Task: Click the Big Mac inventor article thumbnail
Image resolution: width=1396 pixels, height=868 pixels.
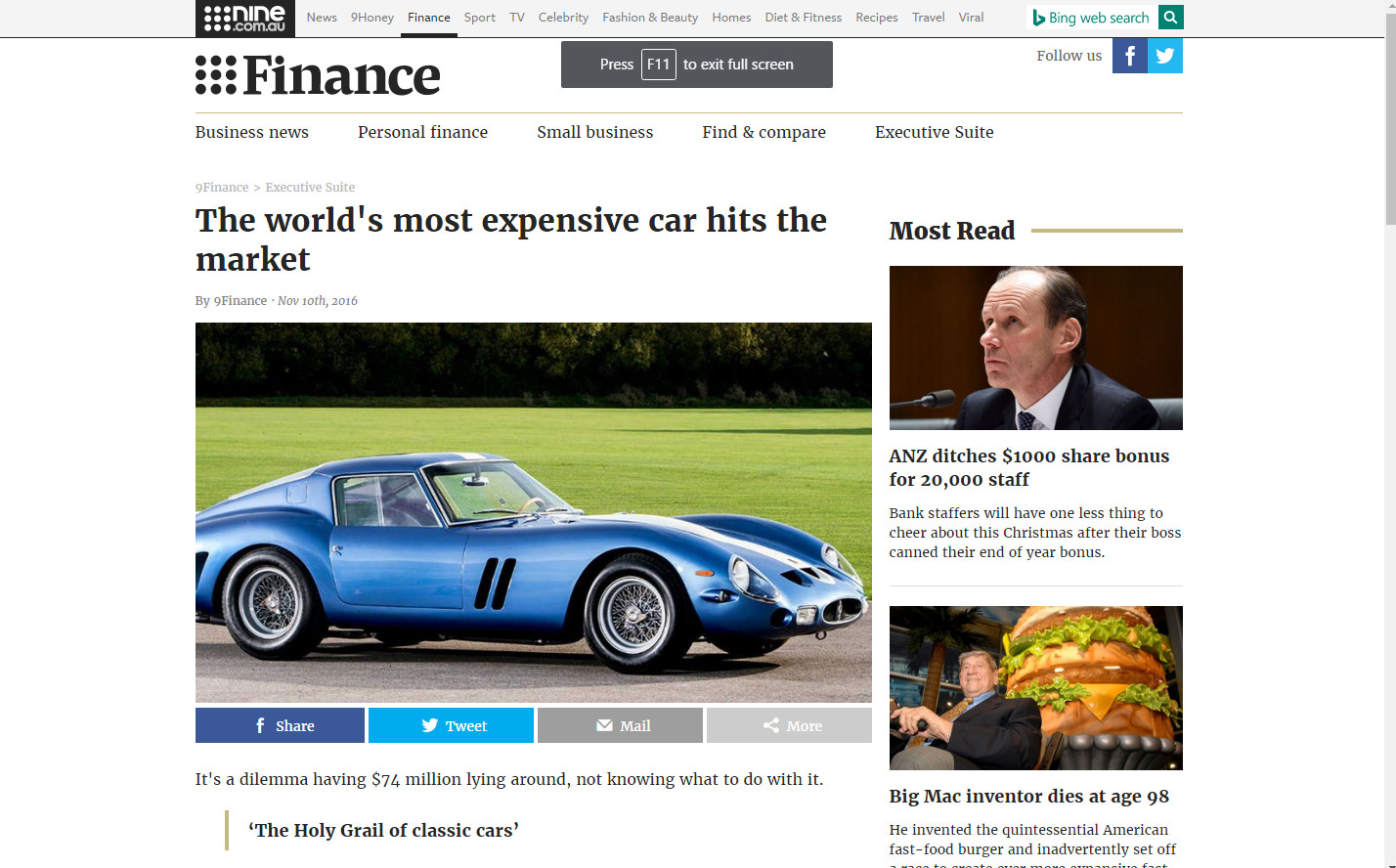Action: tap(1035, 688)
